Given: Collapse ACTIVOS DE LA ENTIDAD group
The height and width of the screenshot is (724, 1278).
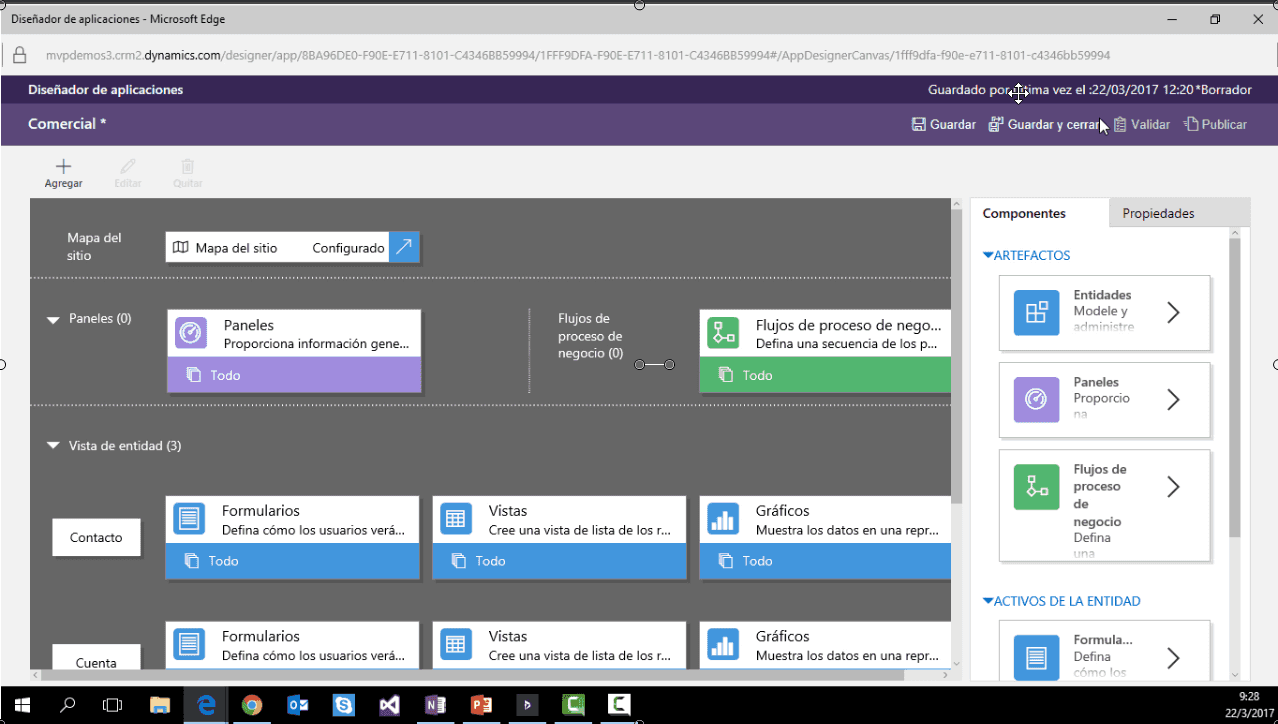Looking at the screenshot, I should click(x=988, y=602).
